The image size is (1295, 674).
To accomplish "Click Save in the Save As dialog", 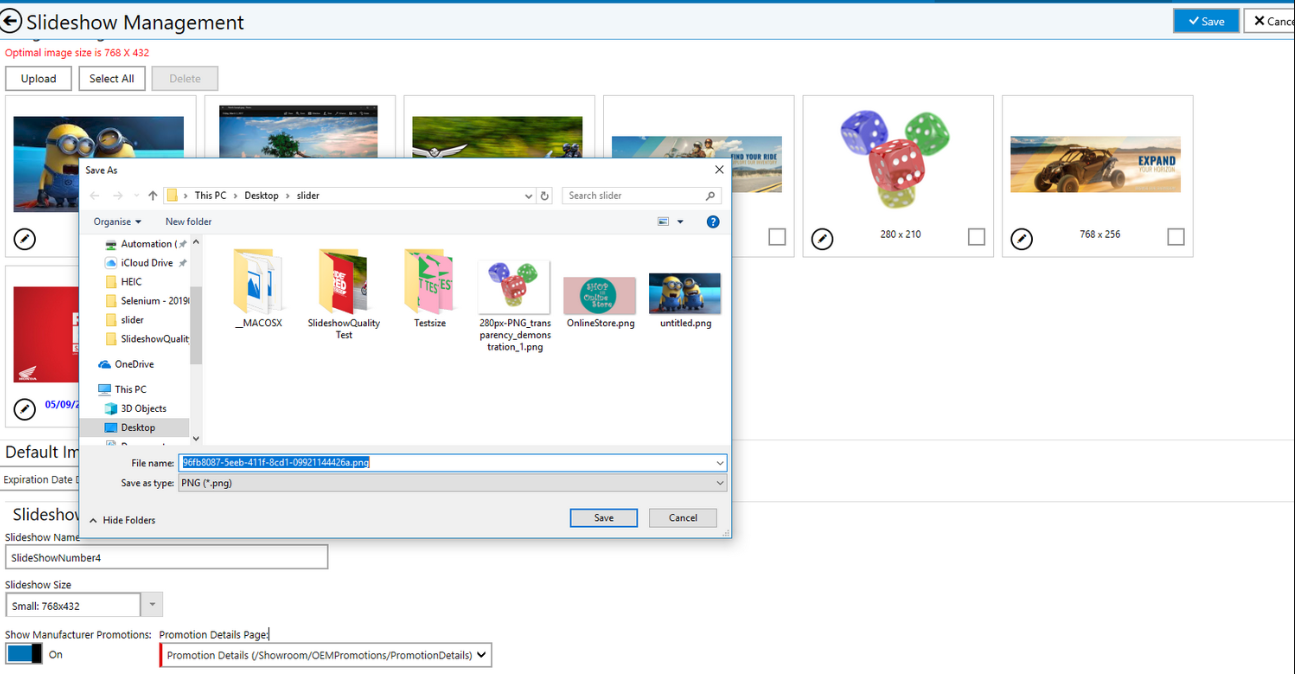I will click(604, 518).
